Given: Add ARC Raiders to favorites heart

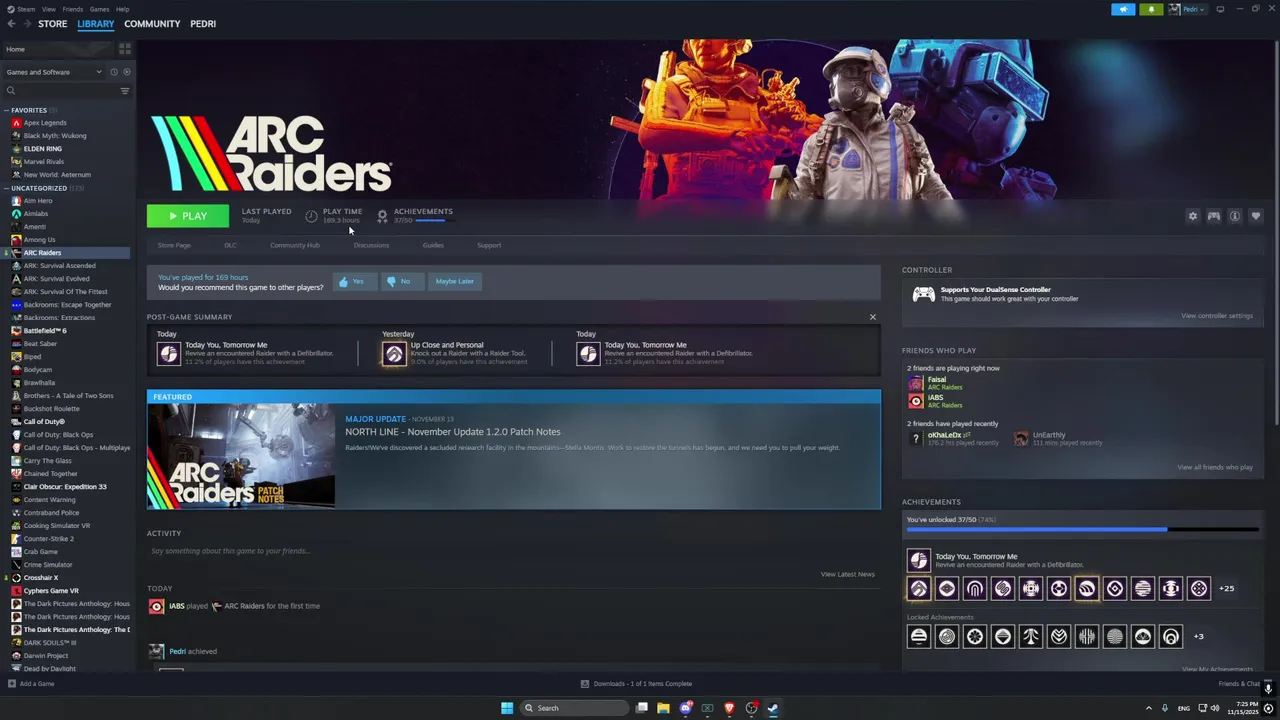Looking at the screenshot, I should coord(1256,216).
